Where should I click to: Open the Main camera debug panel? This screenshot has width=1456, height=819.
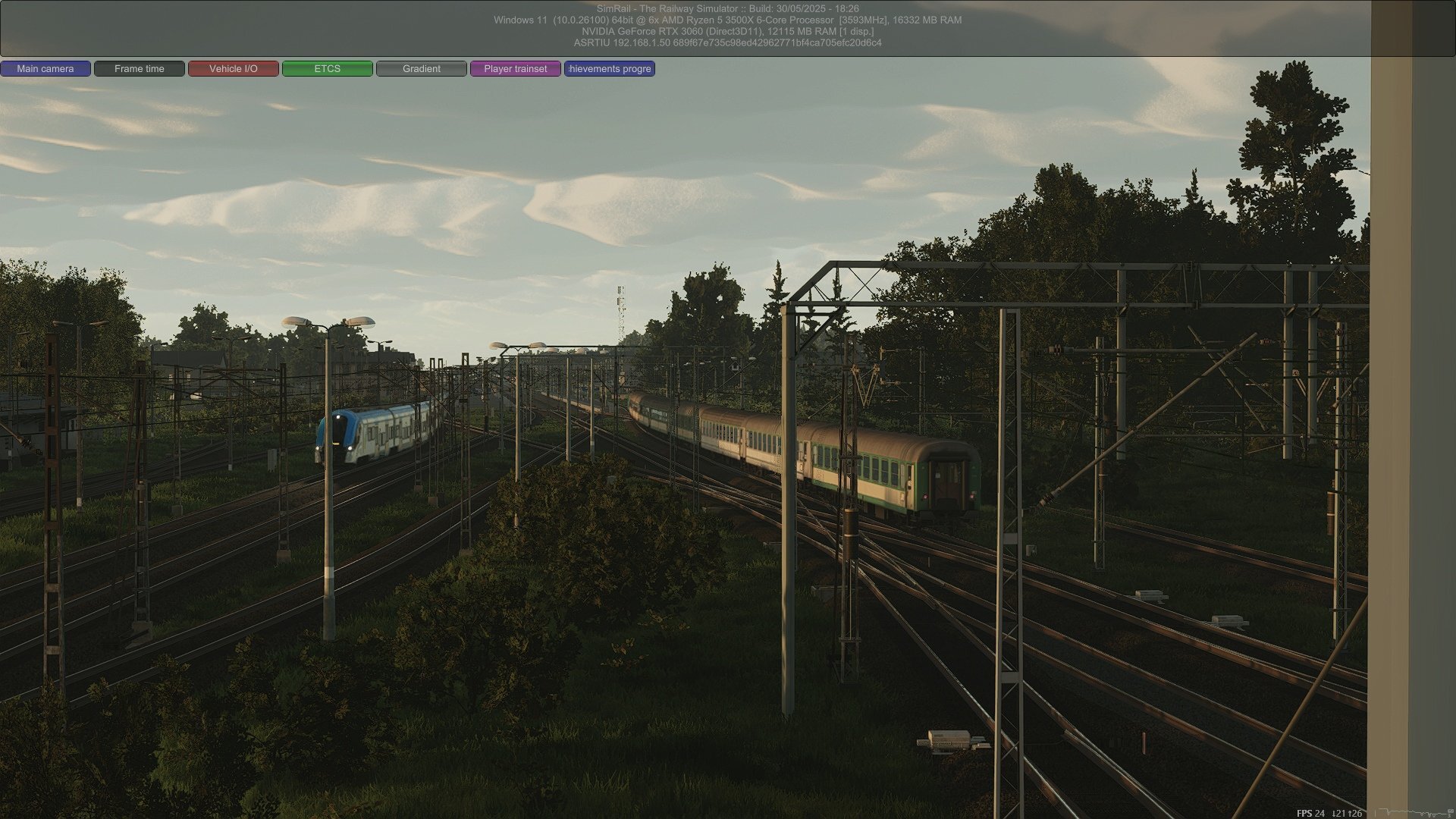tap(45, 69)
